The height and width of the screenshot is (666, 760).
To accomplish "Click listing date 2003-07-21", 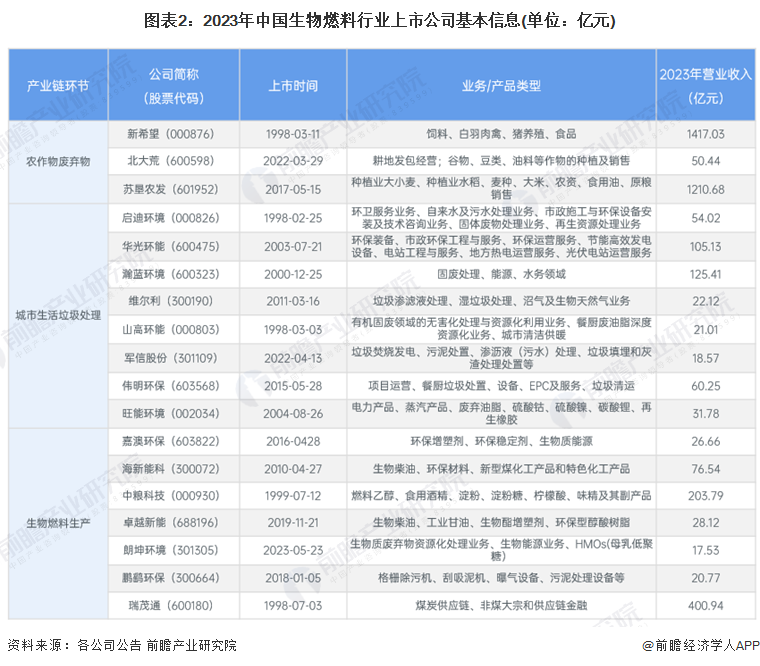I will [x=293, y=247].
